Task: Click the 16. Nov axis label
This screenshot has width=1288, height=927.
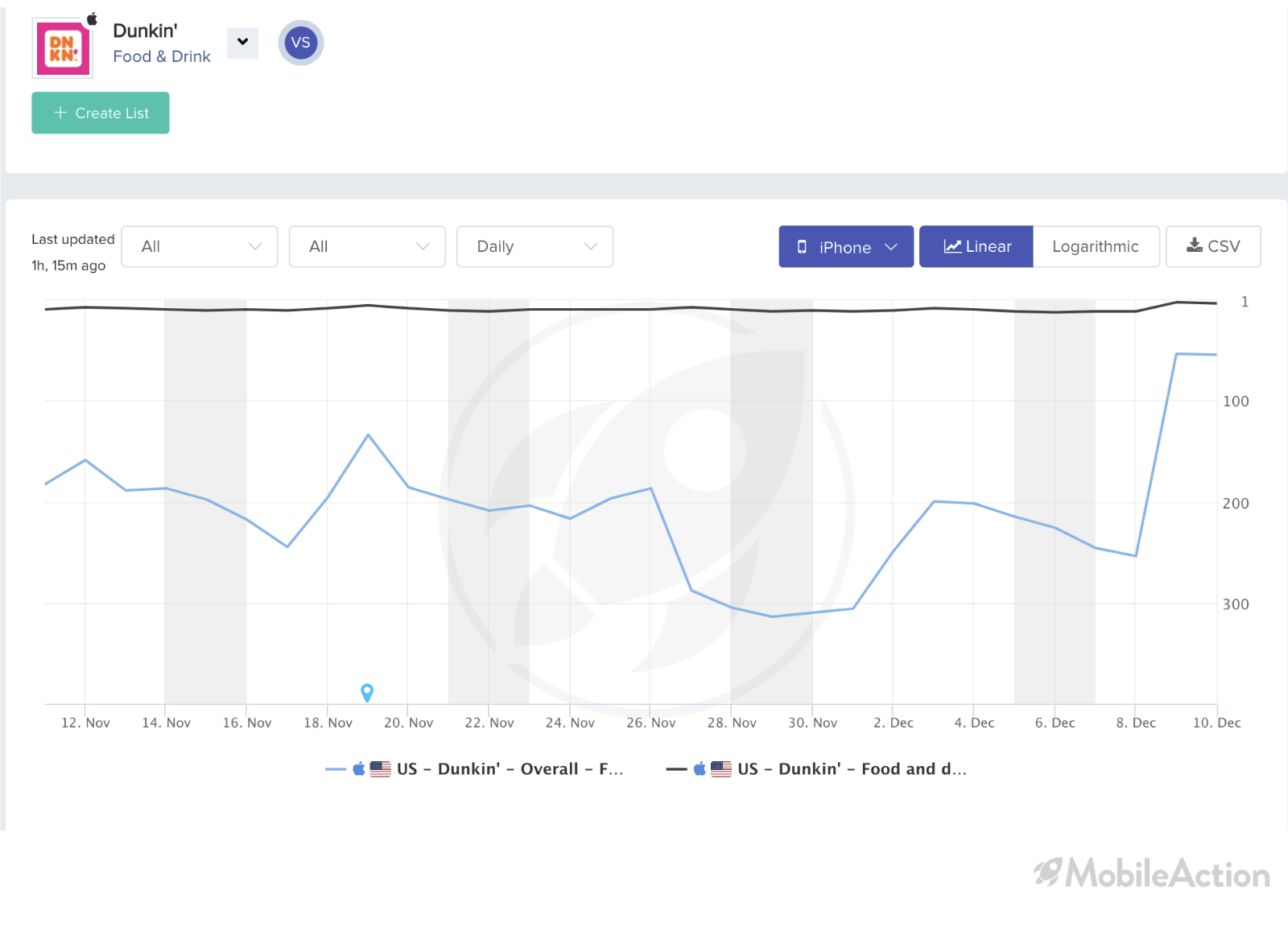Action: point(247,723)
